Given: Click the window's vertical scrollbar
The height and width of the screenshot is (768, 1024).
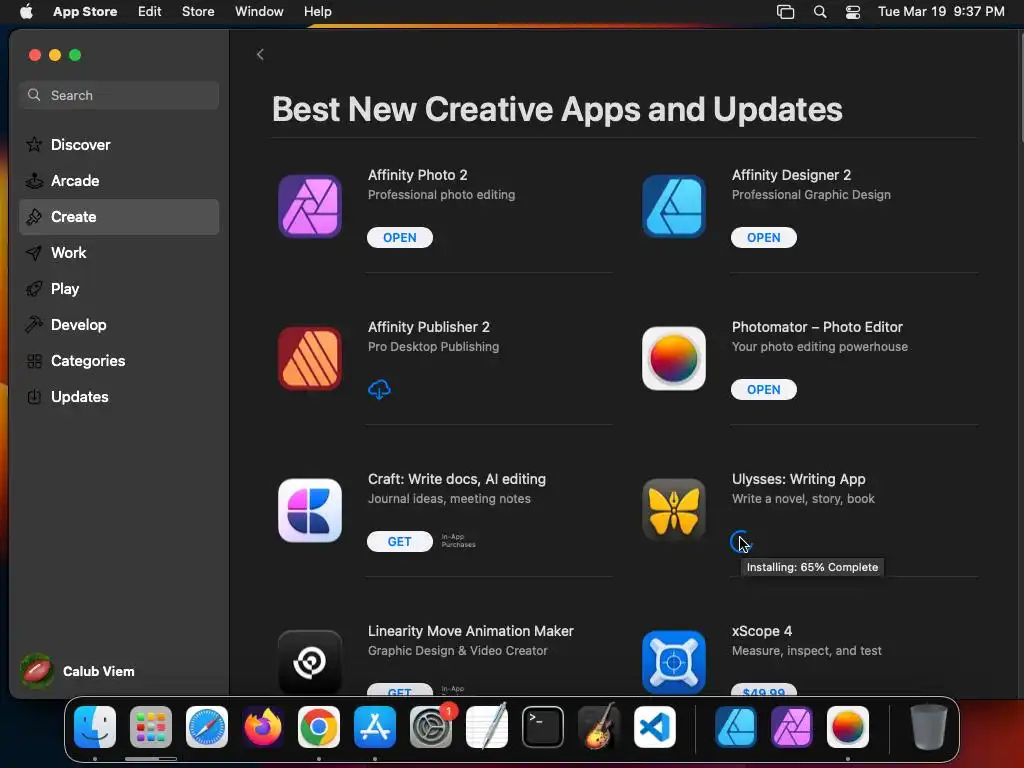Looking at the screenshot, I should 1020,86.
